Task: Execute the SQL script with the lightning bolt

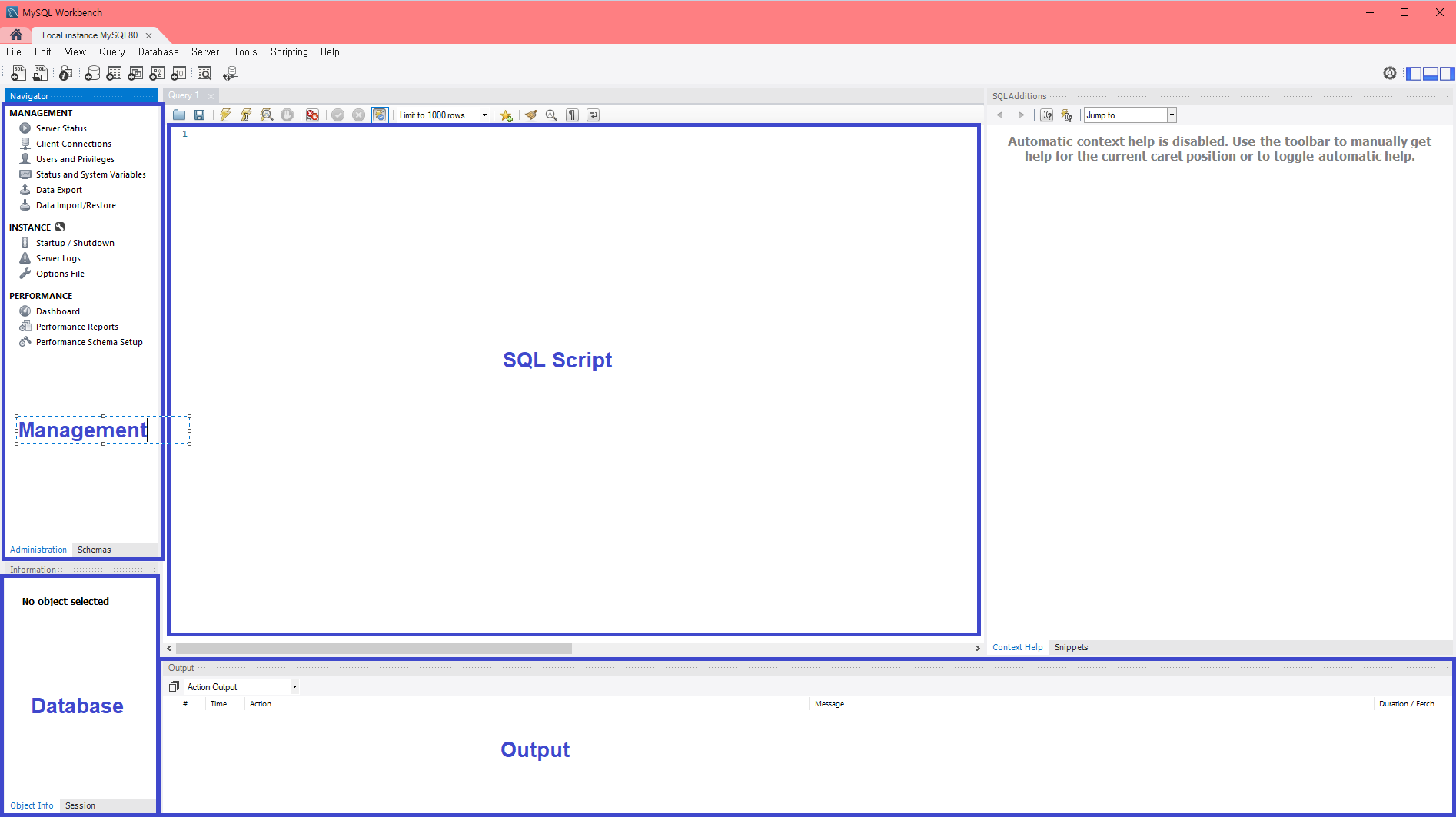Action: pyautogui.click(x=224, y=115)
